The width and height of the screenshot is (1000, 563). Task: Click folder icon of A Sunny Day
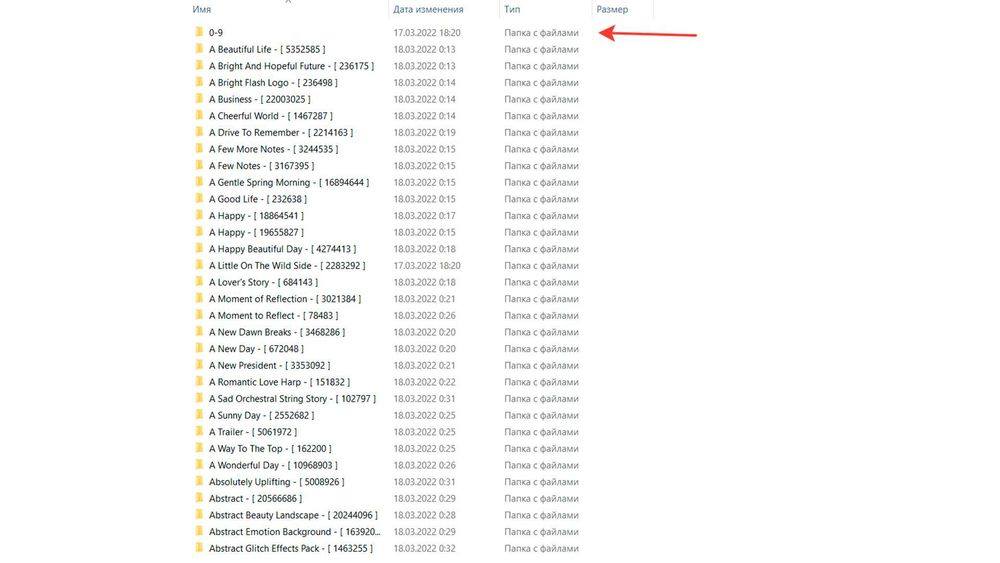199,414
